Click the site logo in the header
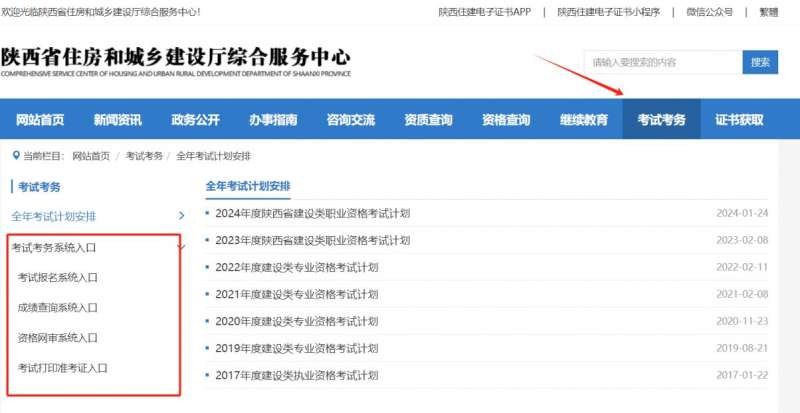Image resolution: width=800 pixels, height=413 pixels. (176, 62)
